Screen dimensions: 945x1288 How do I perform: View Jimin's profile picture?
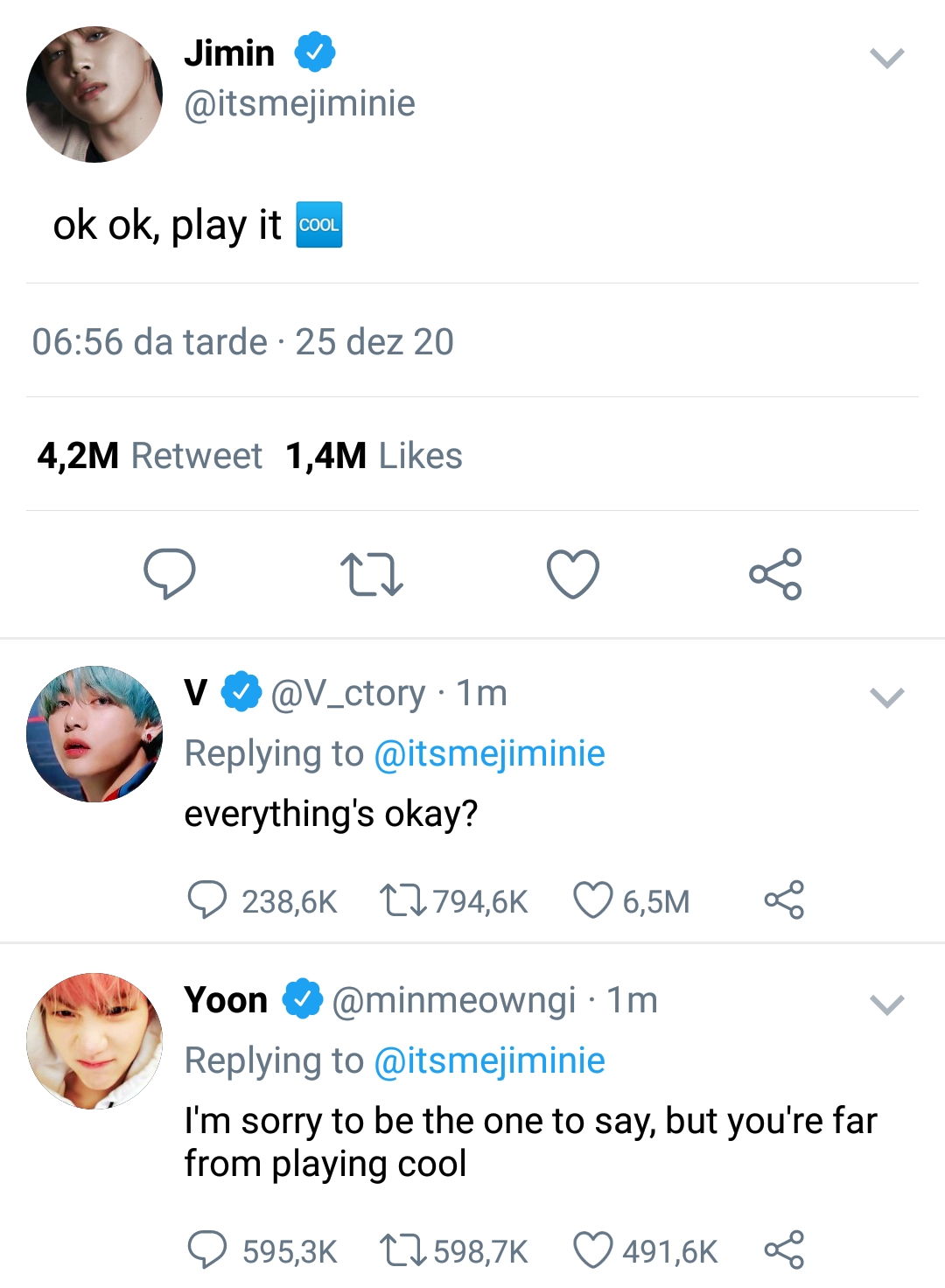[x=94, y=94]
